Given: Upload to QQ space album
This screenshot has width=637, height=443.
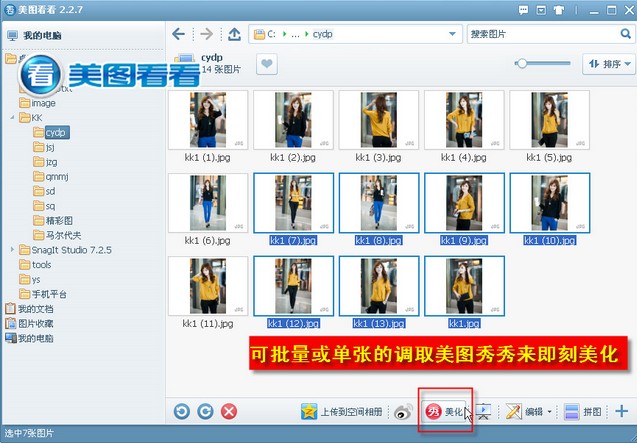Looking at the screenshot, I should pos(342,412).
